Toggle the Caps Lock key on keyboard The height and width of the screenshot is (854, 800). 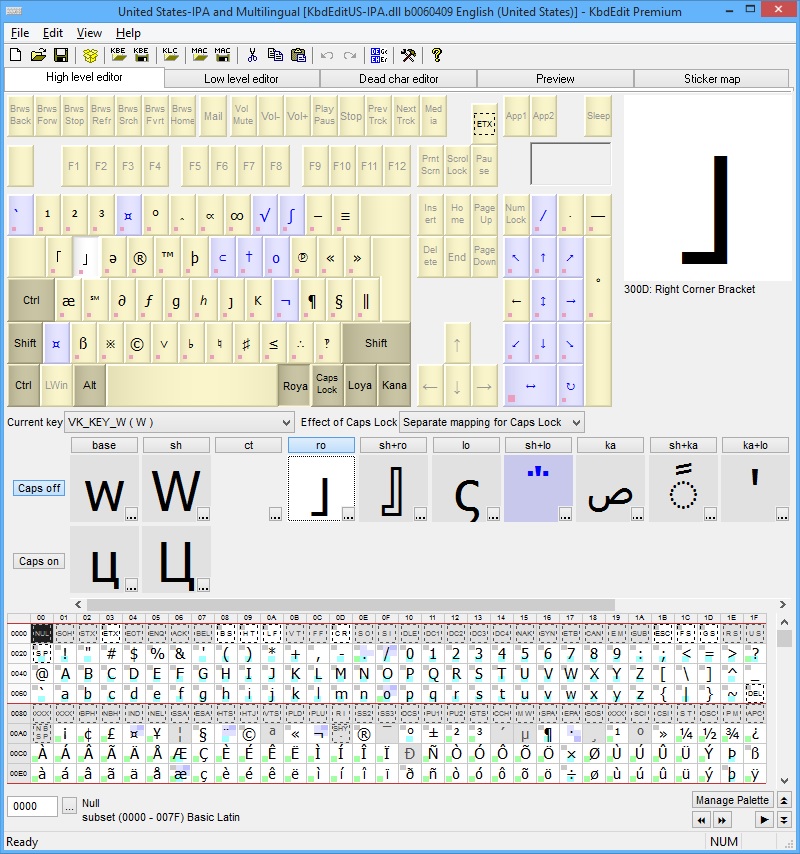coord(327,384)
